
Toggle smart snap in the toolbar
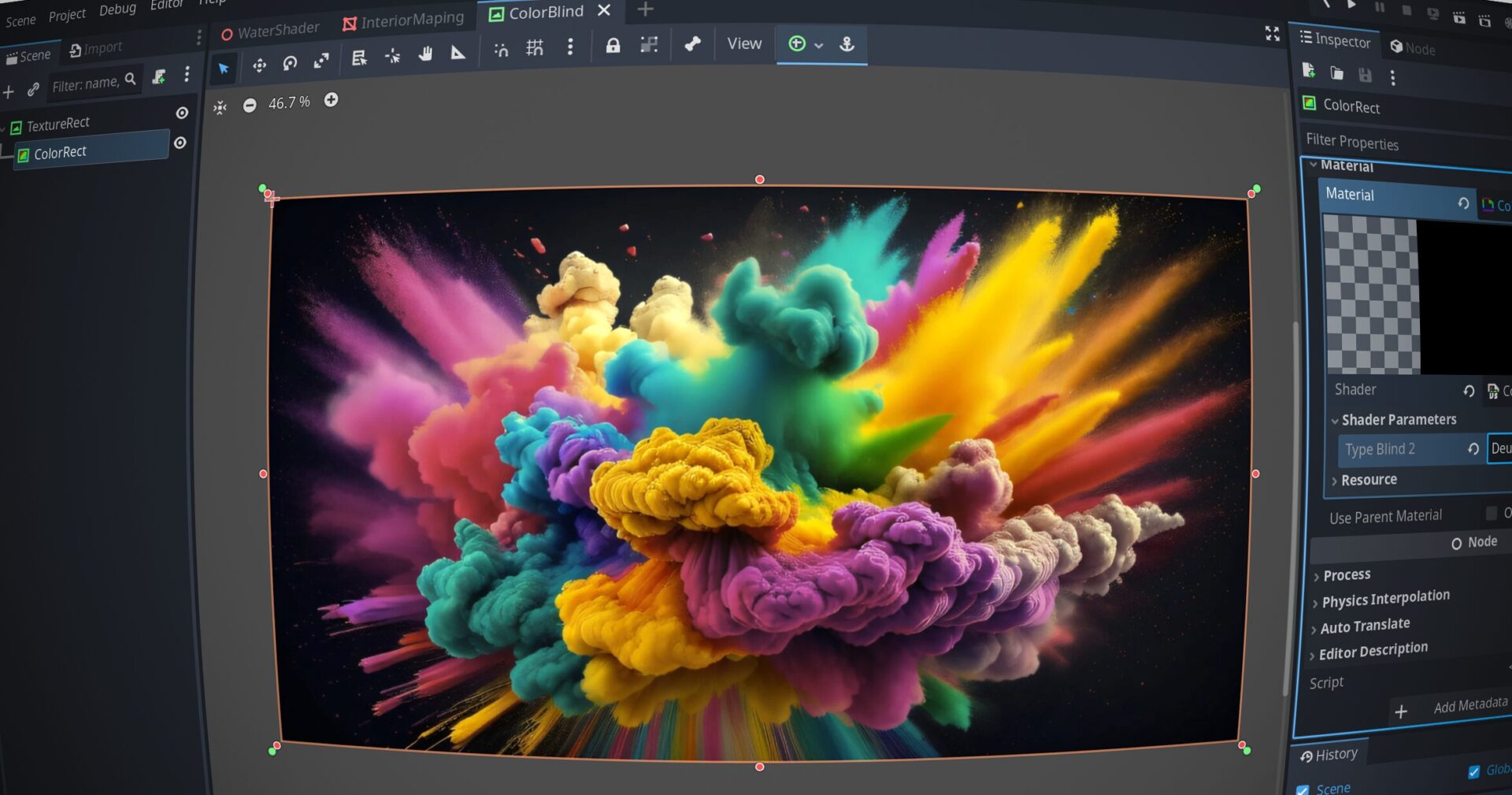click(501, 50)
